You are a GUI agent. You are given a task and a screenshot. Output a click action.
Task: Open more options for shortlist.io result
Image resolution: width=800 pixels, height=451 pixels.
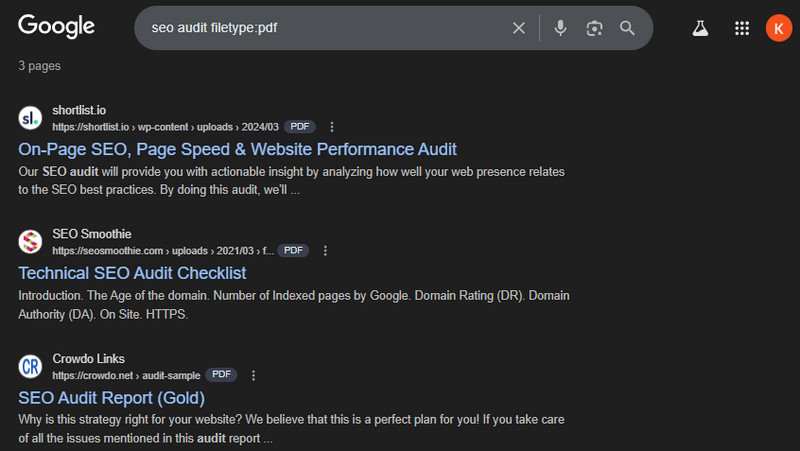332,127
